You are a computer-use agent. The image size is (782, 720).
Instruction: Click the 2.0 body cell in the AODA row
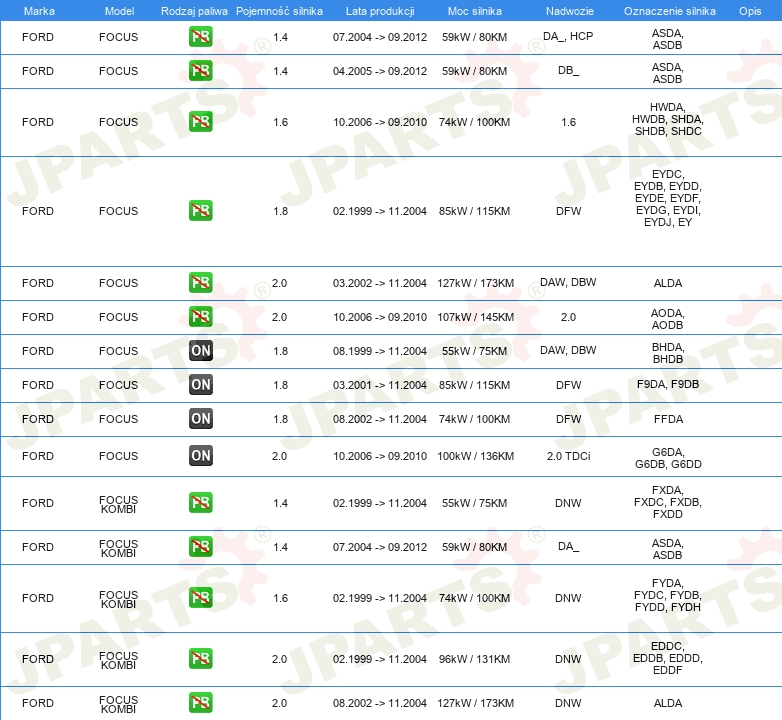coord(569,317)
